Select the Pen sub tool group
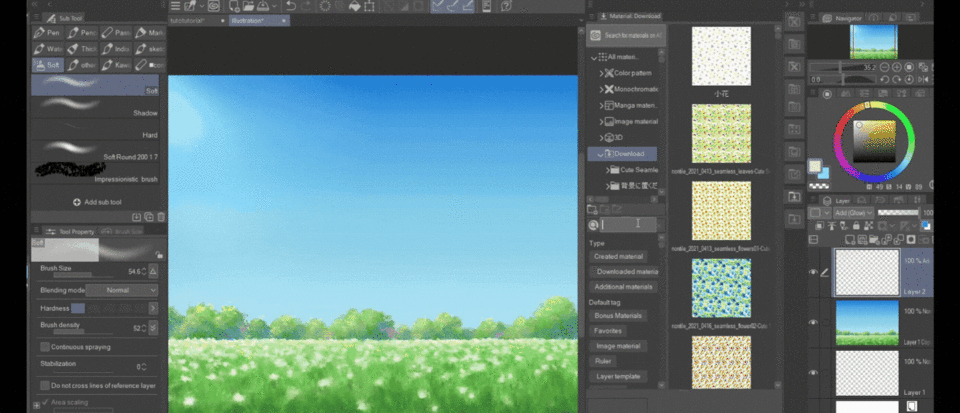The height and width of the screenshot is (413, 960). [47, 32]
